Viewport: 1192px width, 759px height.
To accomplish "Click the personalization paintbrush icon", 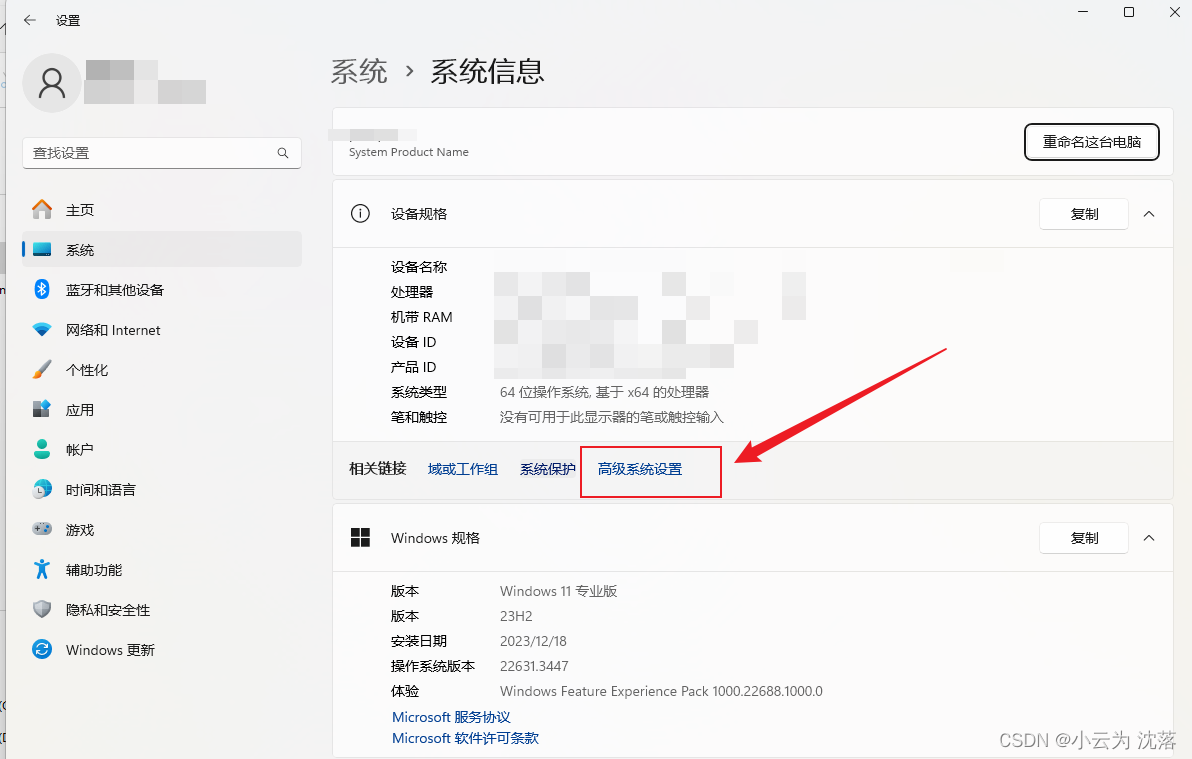I will click(x=42, y=370).
